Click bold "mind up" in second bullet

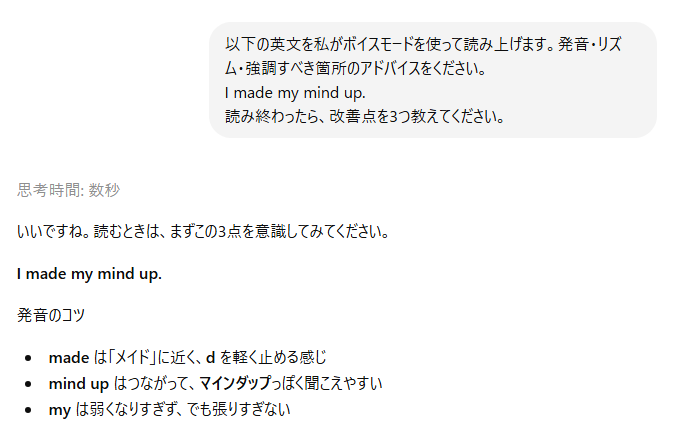[79, 383]
